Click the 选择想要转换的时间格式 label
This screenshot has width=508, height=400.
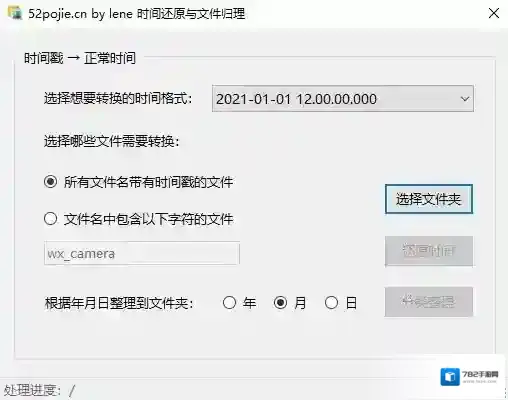click(118, 98)
